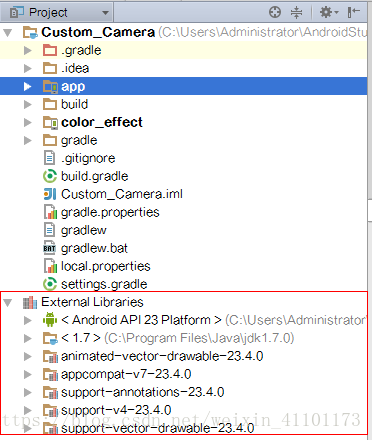This screenshot has height=440, width=372.
Task: Select the Custom_Camera project name
Action: (x=98, y=32)
